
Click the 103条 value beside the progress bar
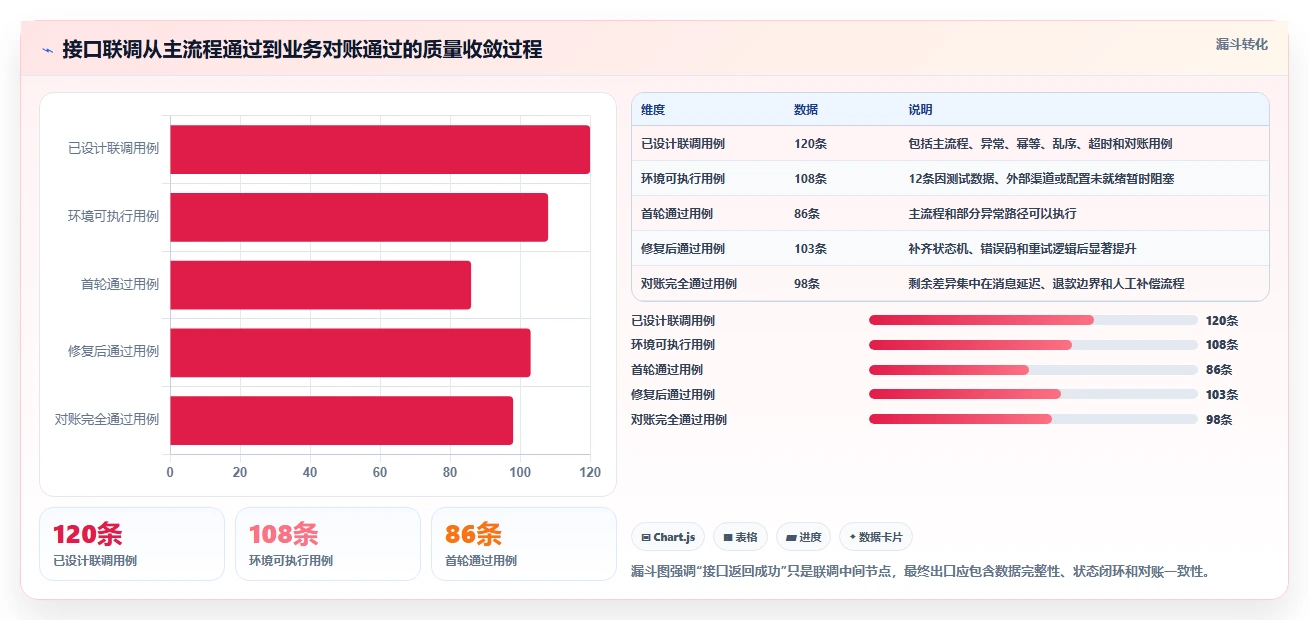click(x=1222, y=395)
